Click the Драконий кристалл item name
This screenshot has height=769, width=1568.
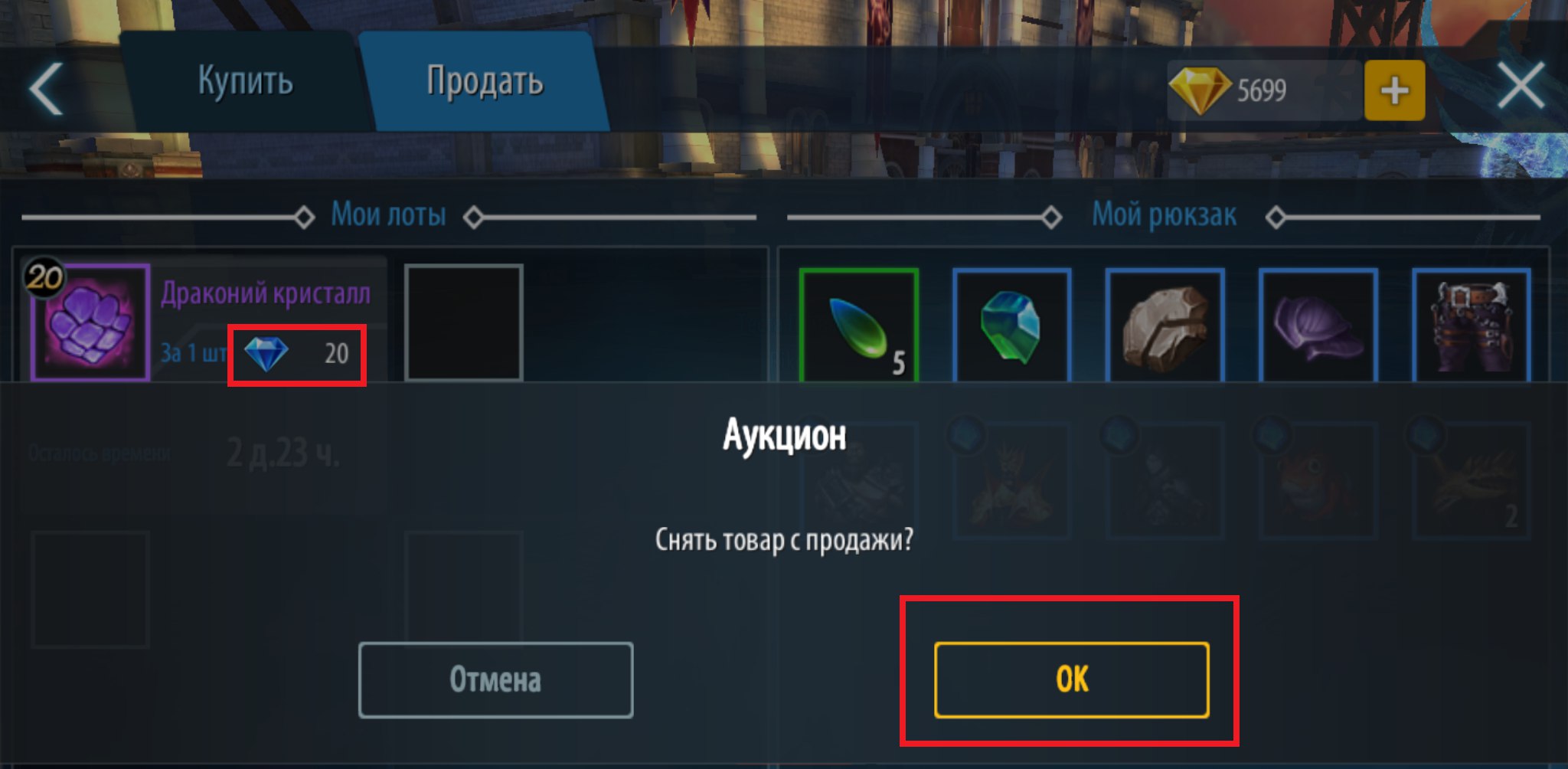coord(266,293)
